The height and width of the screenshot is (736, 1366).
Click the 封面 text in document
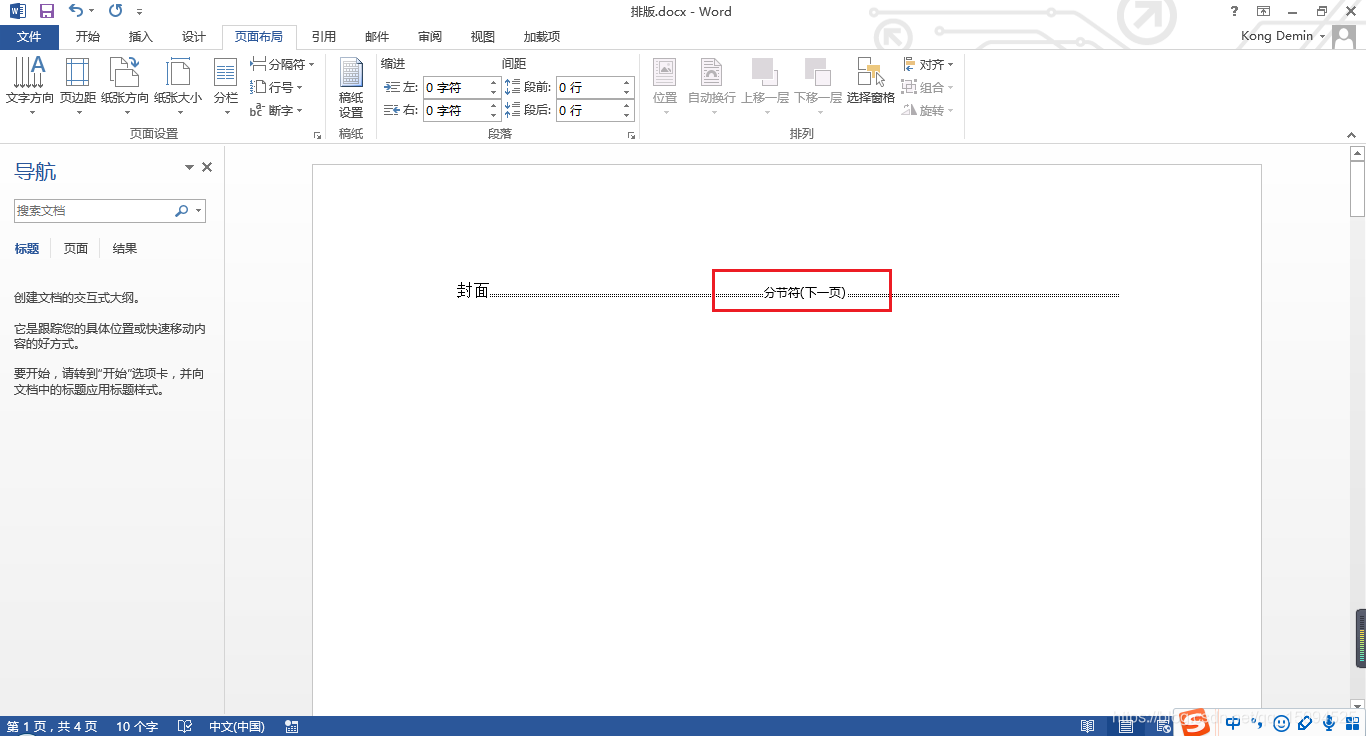point(473,291)
